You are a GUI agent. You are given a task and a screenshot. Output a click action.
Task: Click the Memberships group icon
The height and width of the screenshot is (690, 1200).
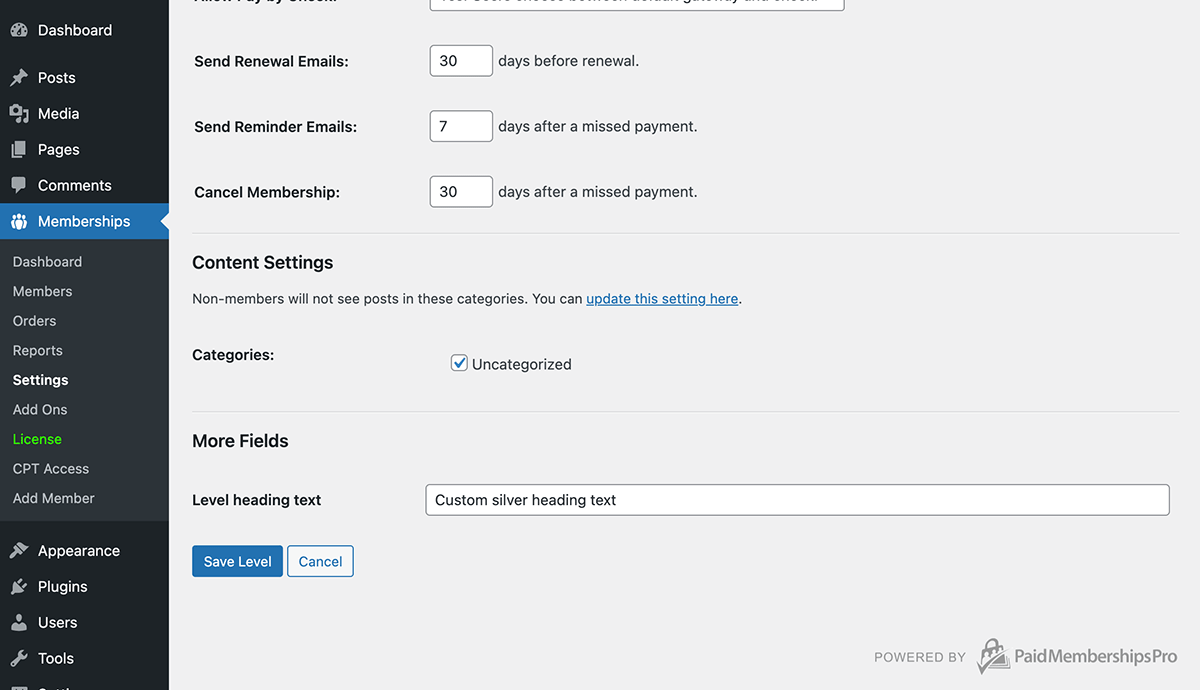(x=19, y=222)
